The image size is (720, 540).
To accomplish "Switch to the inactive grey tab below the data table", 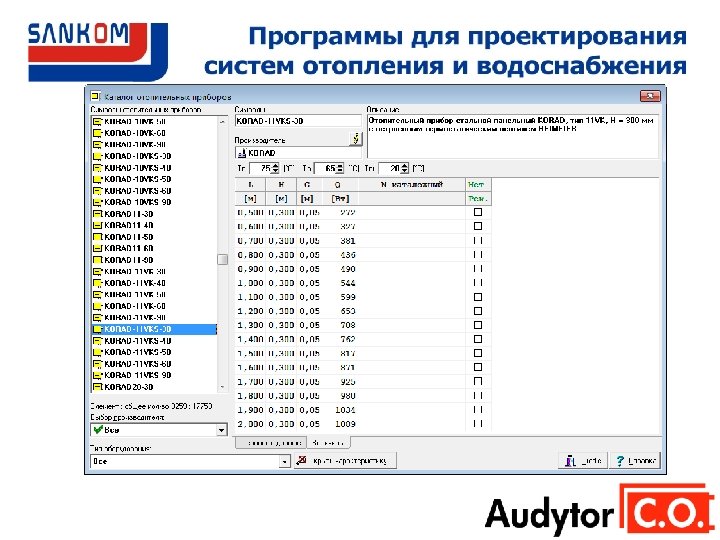I will [x=271, y=443].
